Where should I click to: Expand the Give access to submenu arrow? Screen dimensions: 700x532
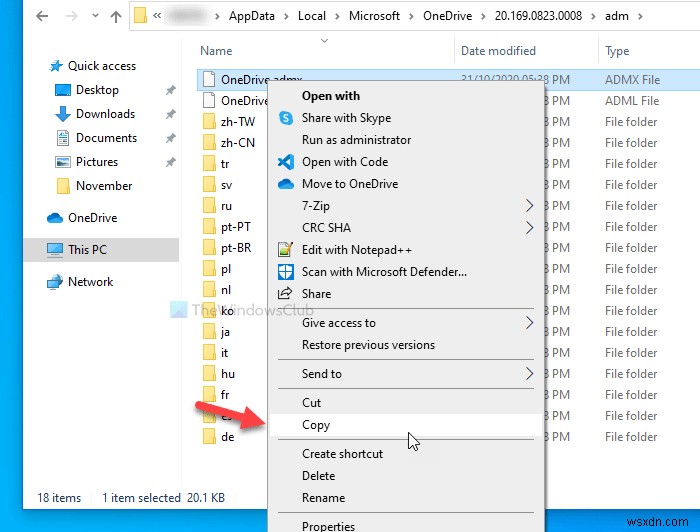click(x=529, y=323)
